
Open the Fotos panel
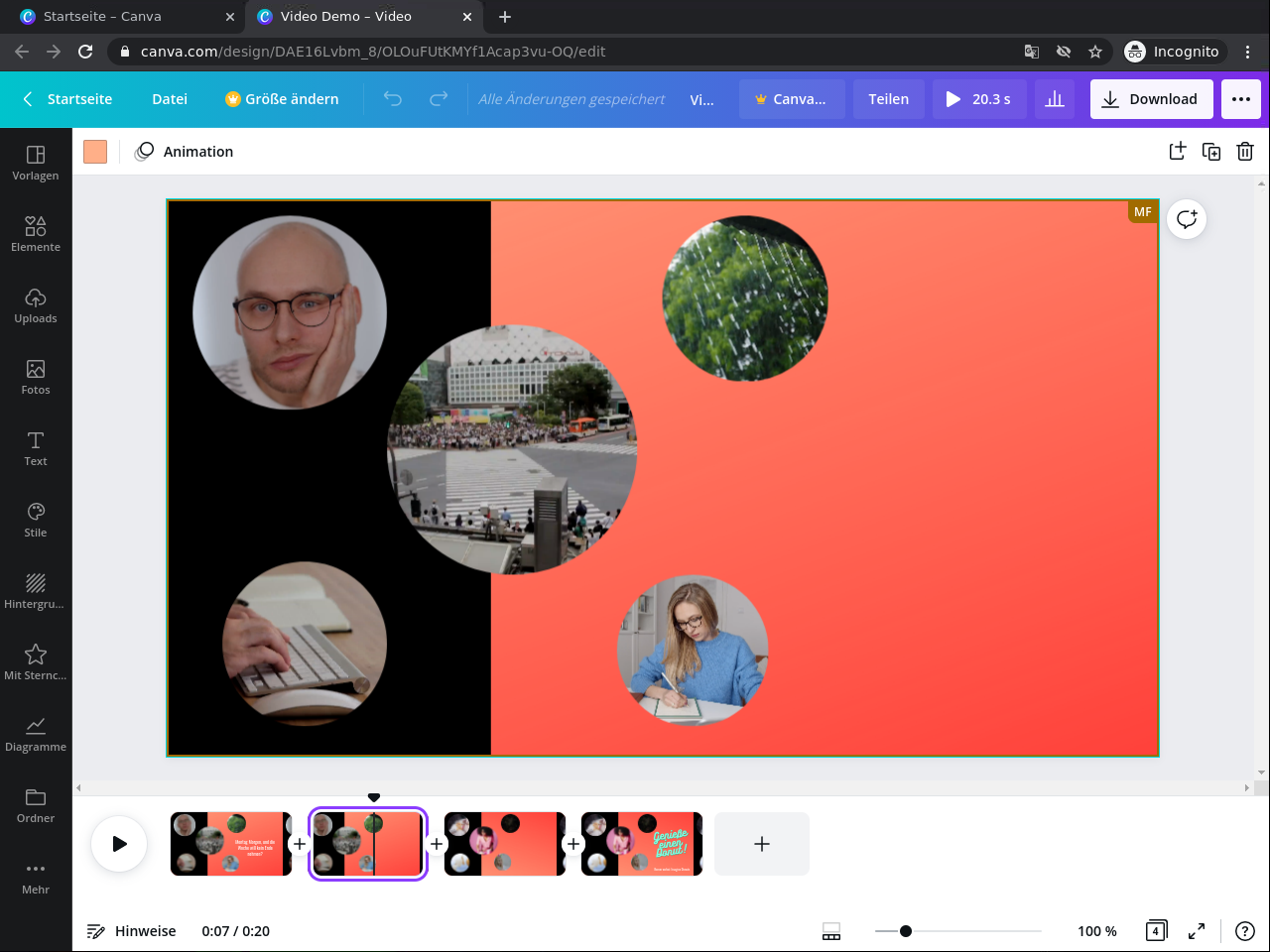coord(36,377)
